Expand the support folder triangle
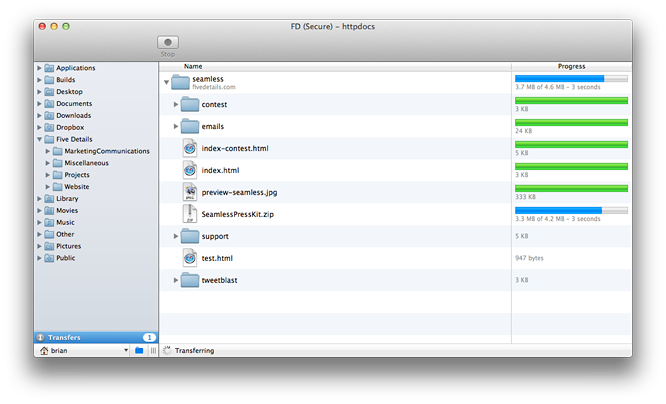The height and width of the screenshot is (404, 666). tap(176, 236)
